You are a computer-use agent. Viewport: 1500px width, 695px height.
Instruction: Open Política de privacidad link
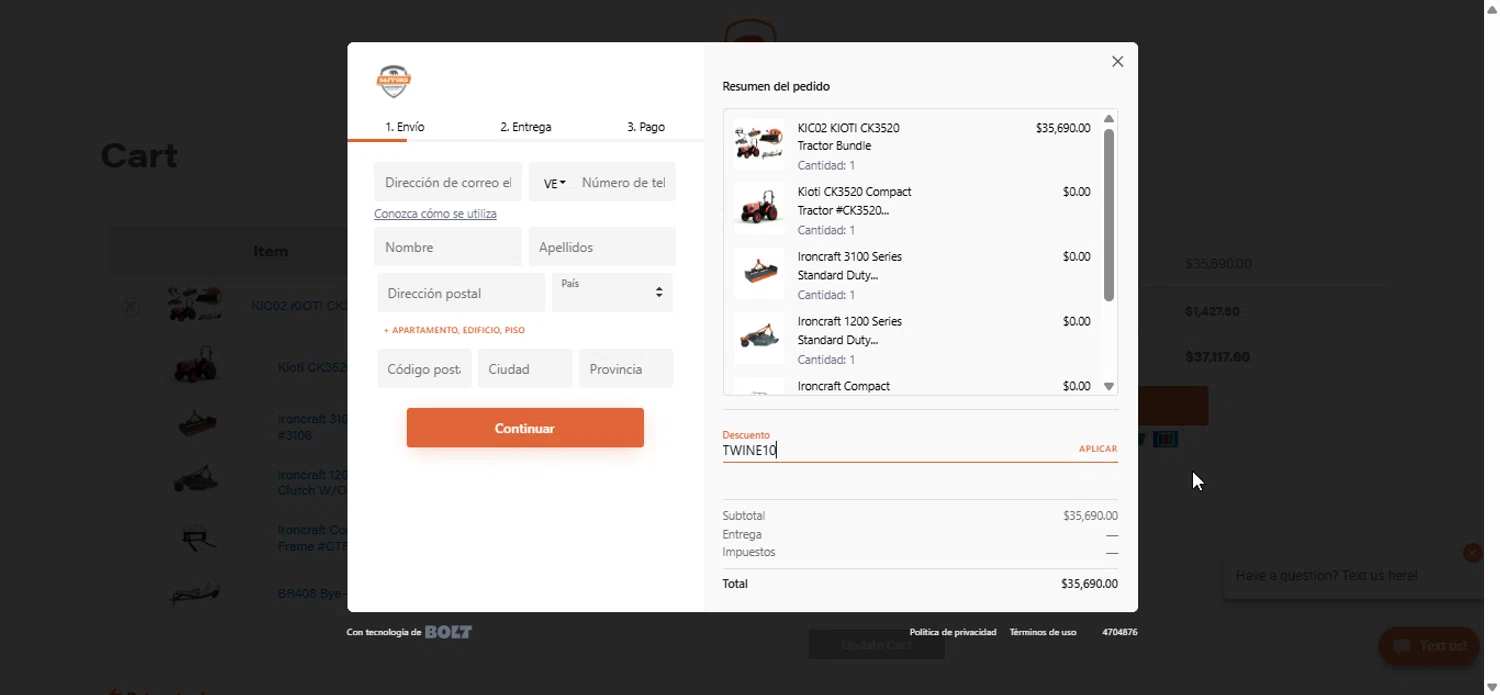pyautogui.click(x=953, y=632)
